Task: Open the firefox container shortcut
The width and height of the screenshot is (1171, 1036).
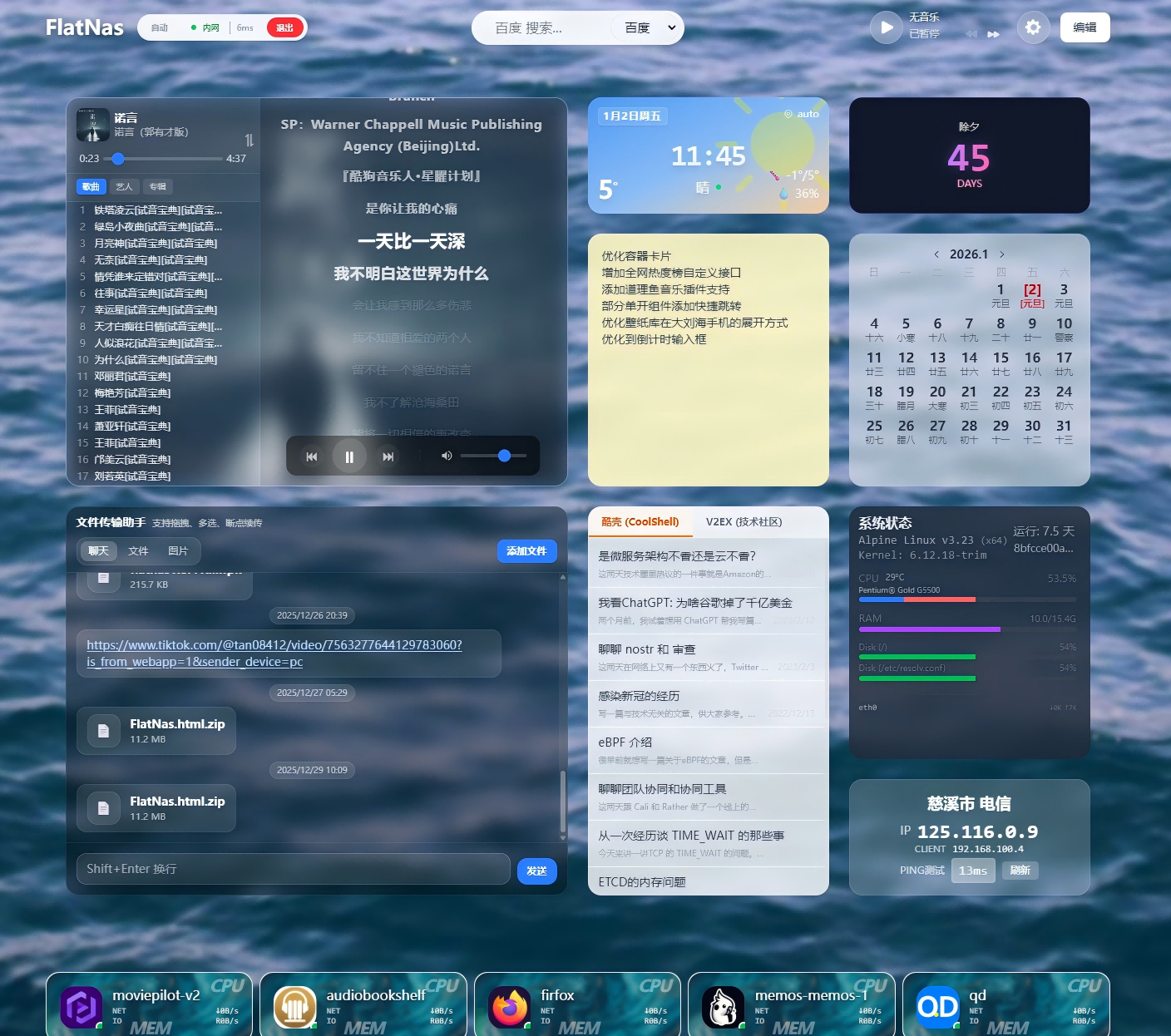Action: coord(509,1007)
